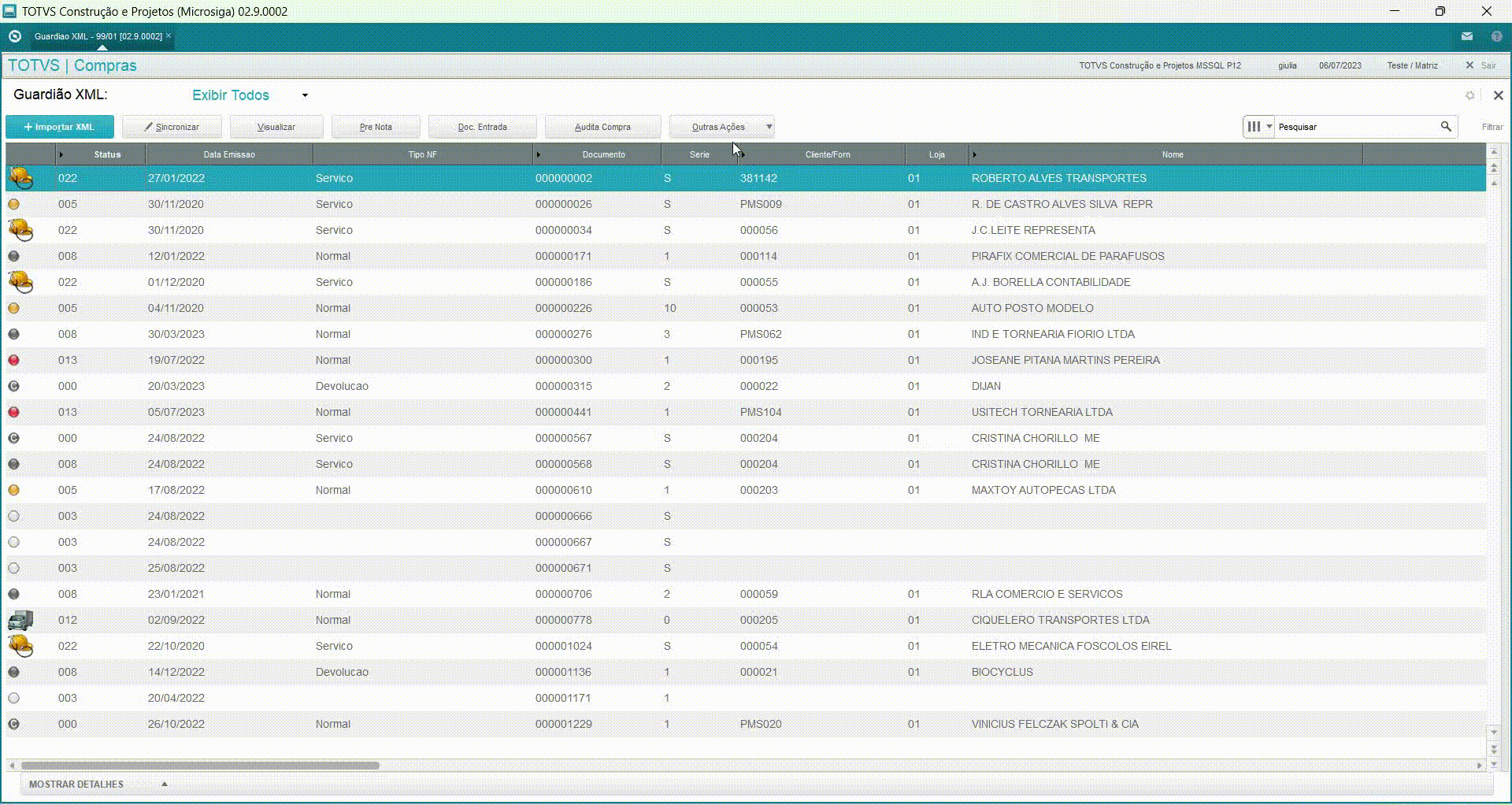Image resolution: width=1512 pixels, height=805 pixels.
Task: Click the Sair exit link
Action: tap(1488, 65)
